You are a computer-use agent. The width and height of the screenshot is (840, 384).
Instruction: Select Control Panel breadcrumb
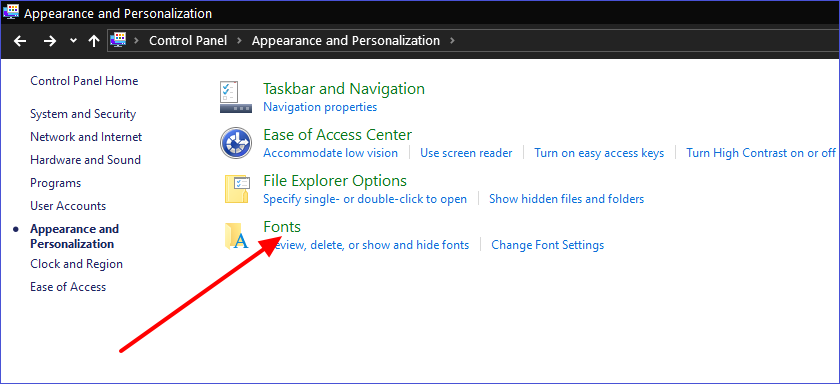[188, 41]
